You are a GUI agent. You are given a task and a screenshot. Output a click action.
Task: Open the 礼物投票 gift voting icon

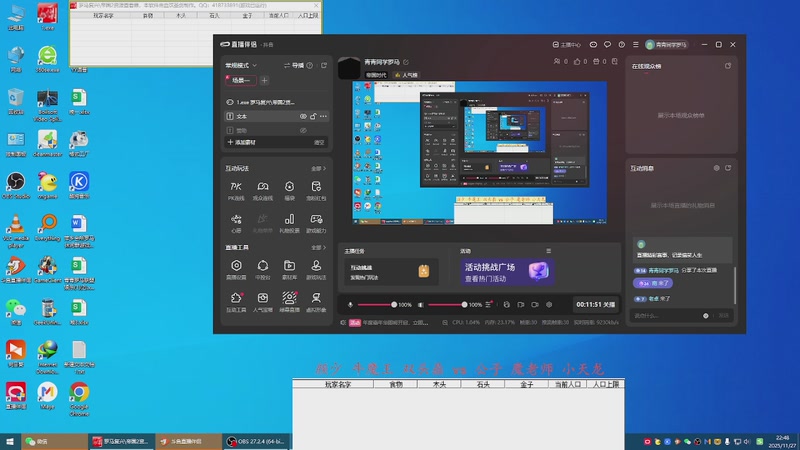point(289,223)
